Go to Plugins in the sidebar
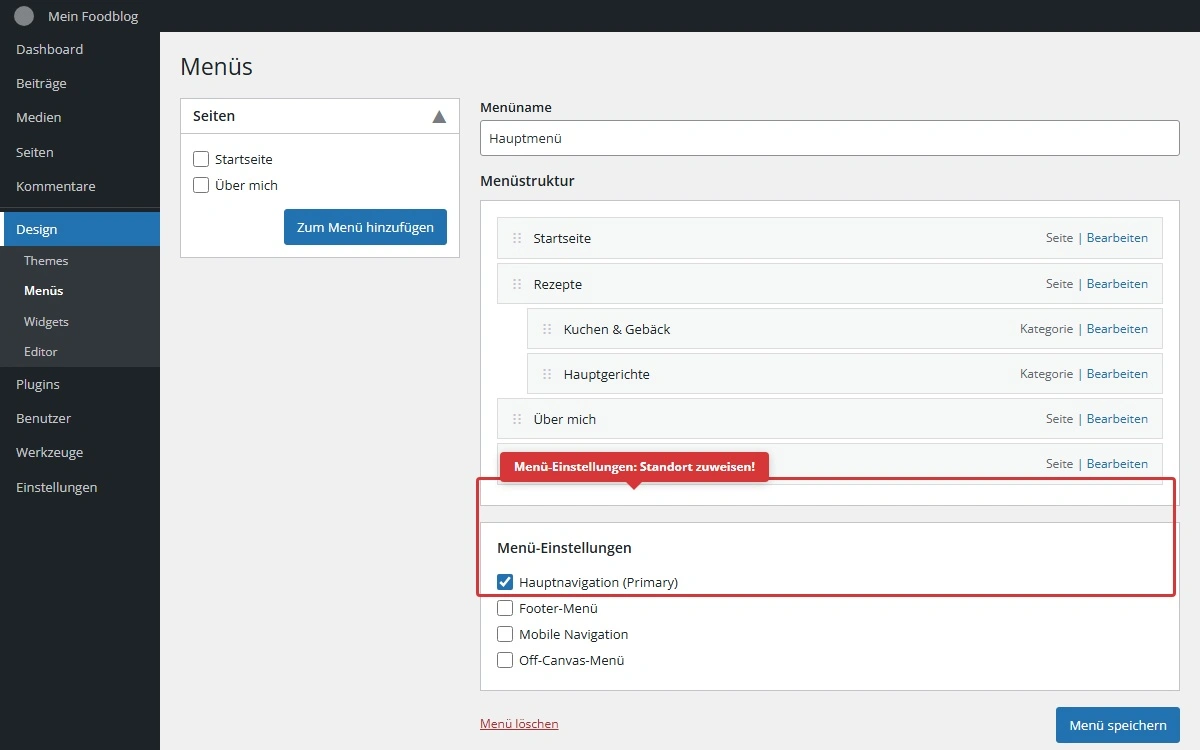The image size is (1200, 750). pos(38,384)
